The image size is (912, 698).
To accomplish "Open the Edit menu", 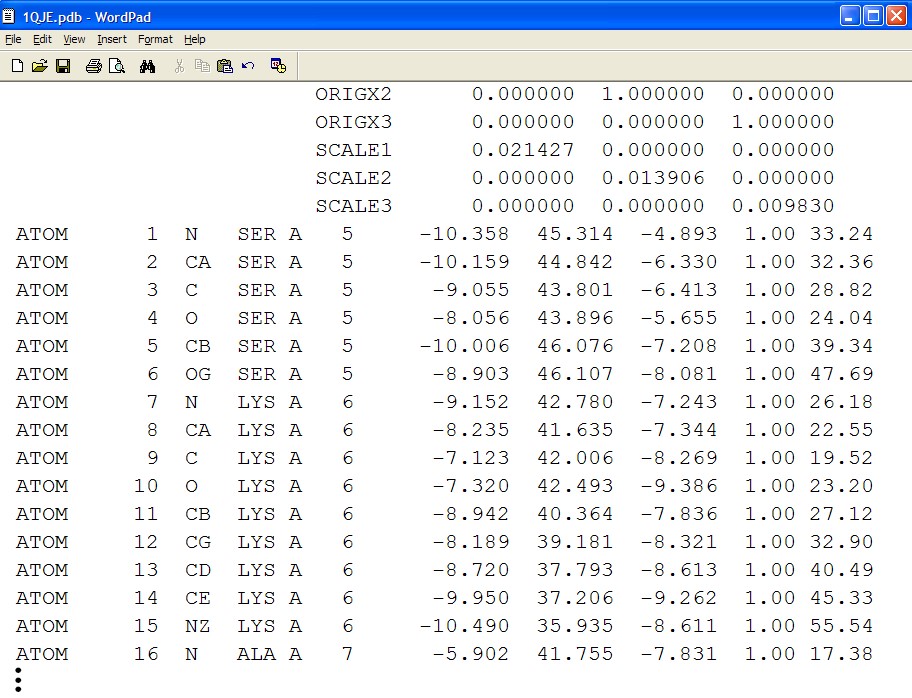I will click(42, 39).
